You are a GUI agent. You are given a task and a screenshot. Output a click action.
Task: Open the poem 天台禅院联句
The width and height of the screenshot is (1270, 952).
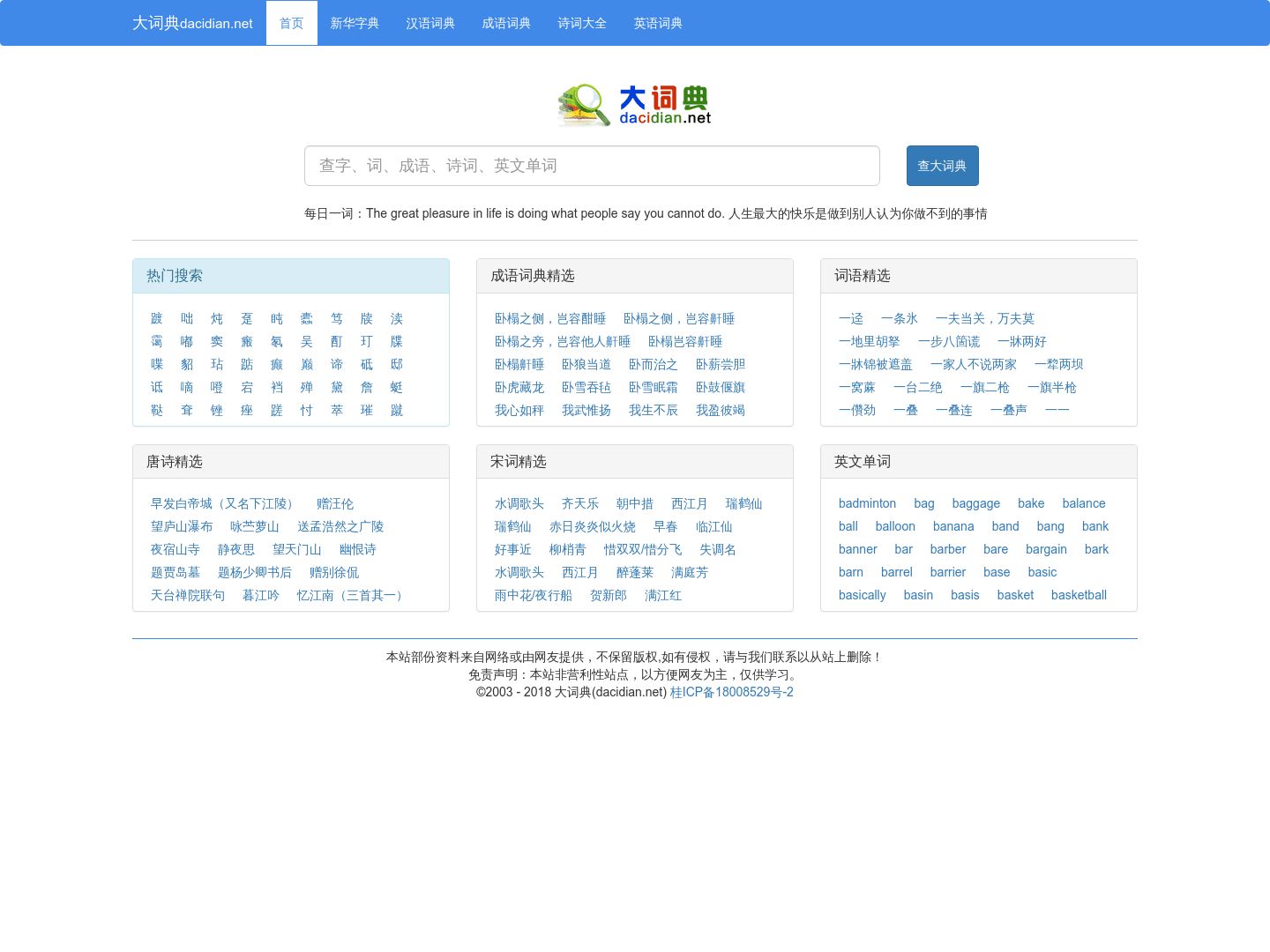point(188,595)
